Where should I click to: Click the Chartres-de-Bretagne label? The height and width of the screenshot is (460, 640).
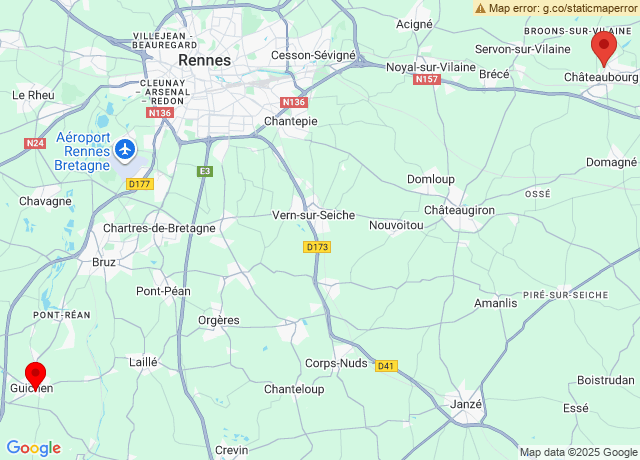pos(159,228)
